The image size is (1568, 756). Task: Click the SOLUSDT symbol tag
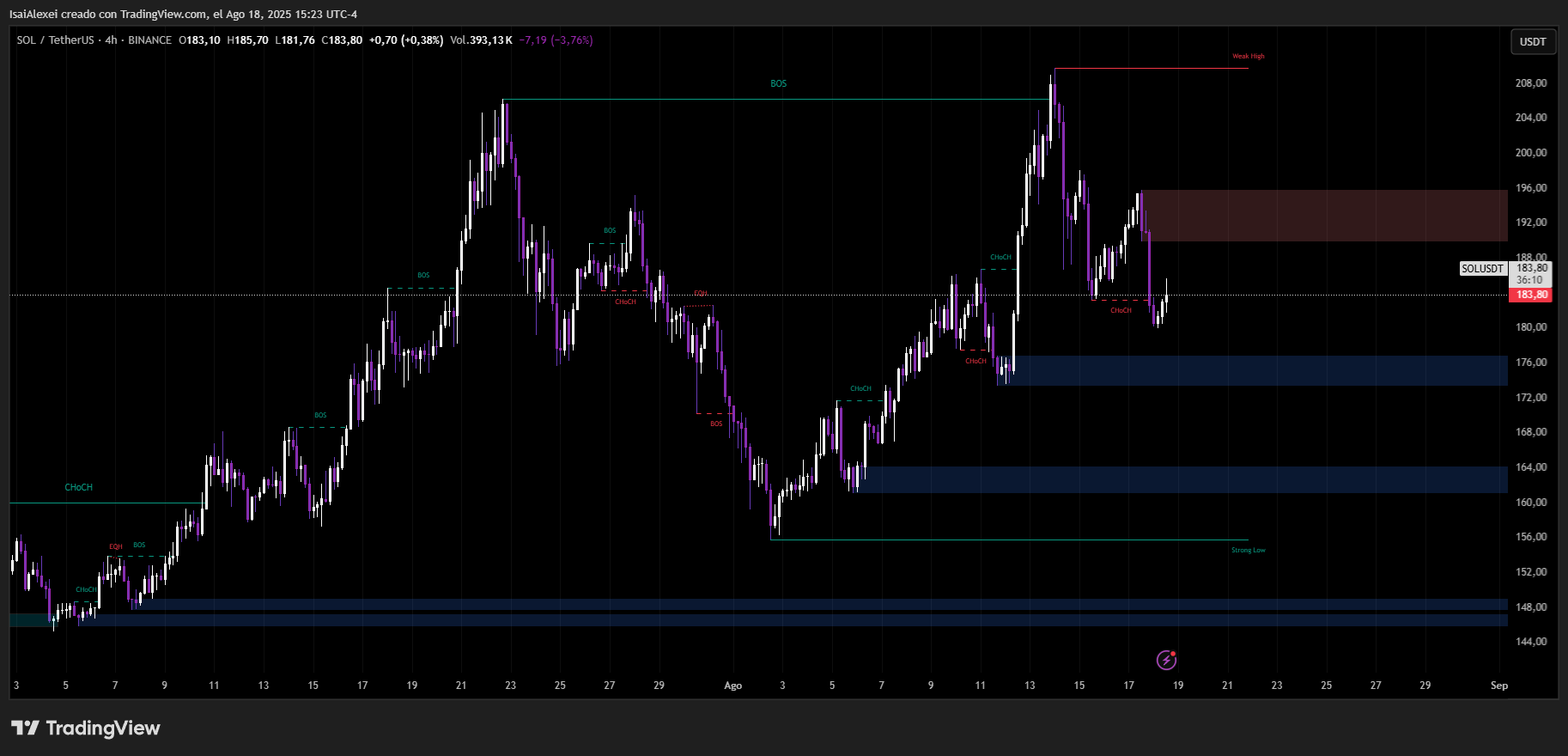point(1482,269)
